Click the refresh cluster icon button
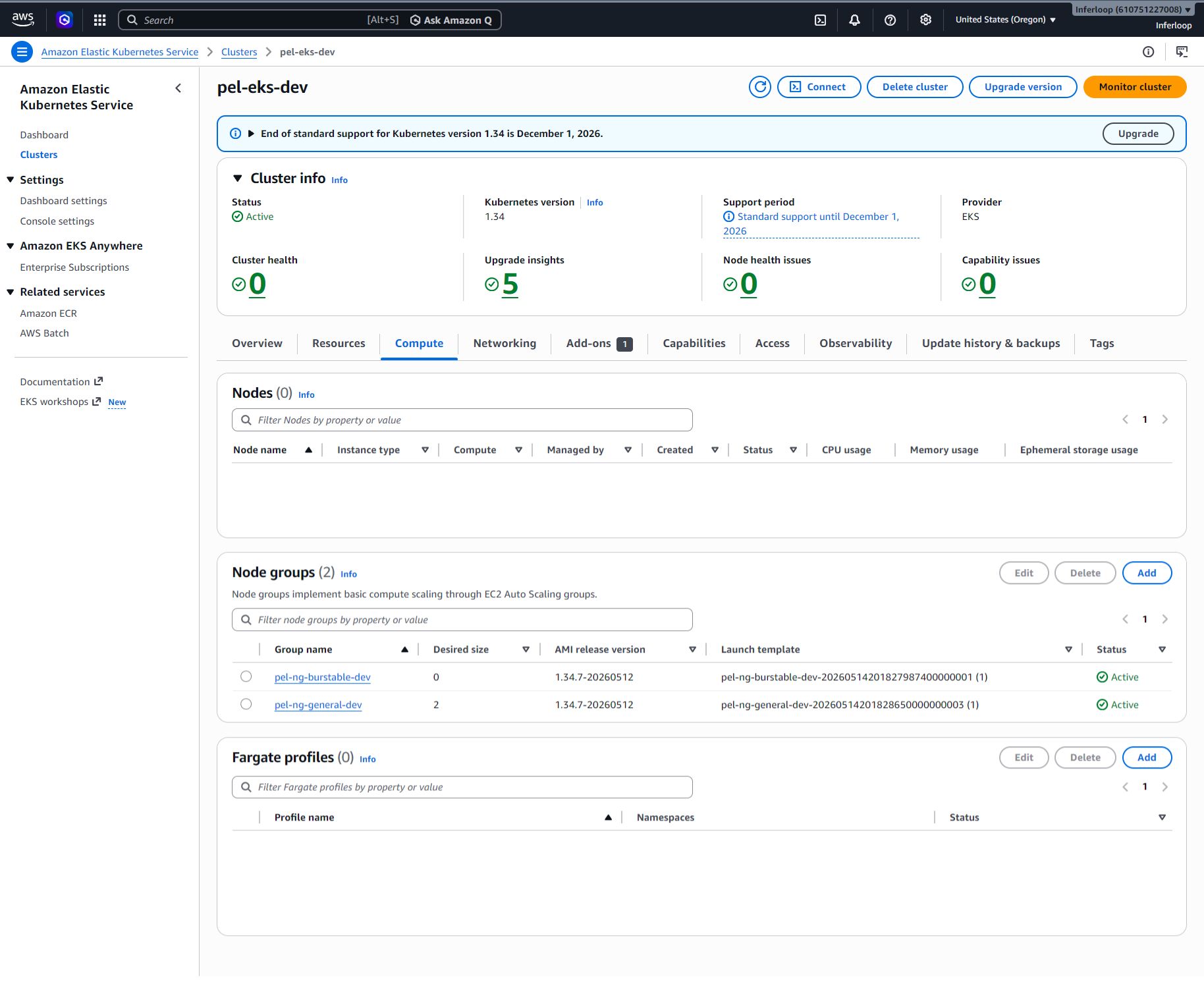Viewport: 1204px width, 1001px height. click(x=760, y=87)
